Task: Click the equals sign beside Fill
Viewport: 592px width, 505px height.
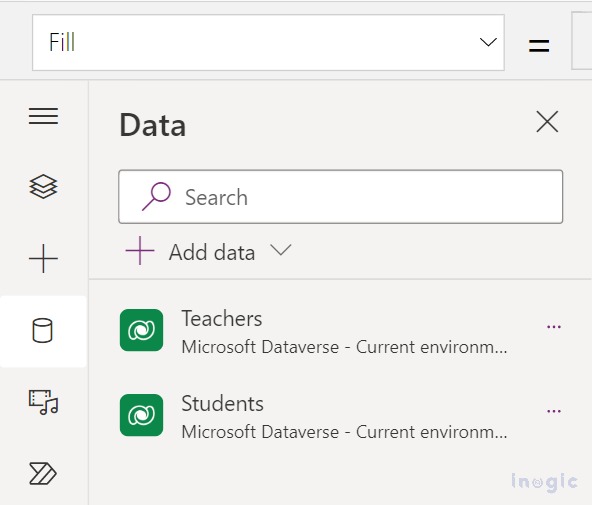Action: [539, 46]
